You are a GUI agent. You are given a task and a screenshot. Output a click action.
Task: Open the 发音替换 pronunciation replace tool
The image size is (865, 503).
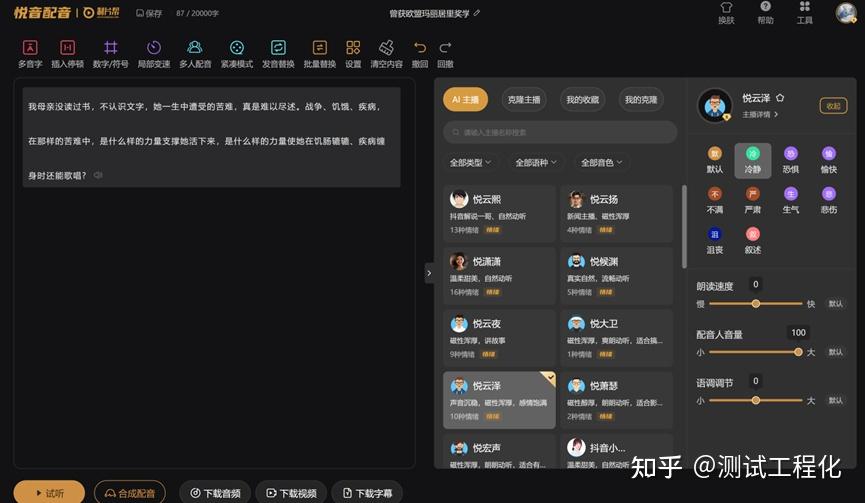[278, 54]
